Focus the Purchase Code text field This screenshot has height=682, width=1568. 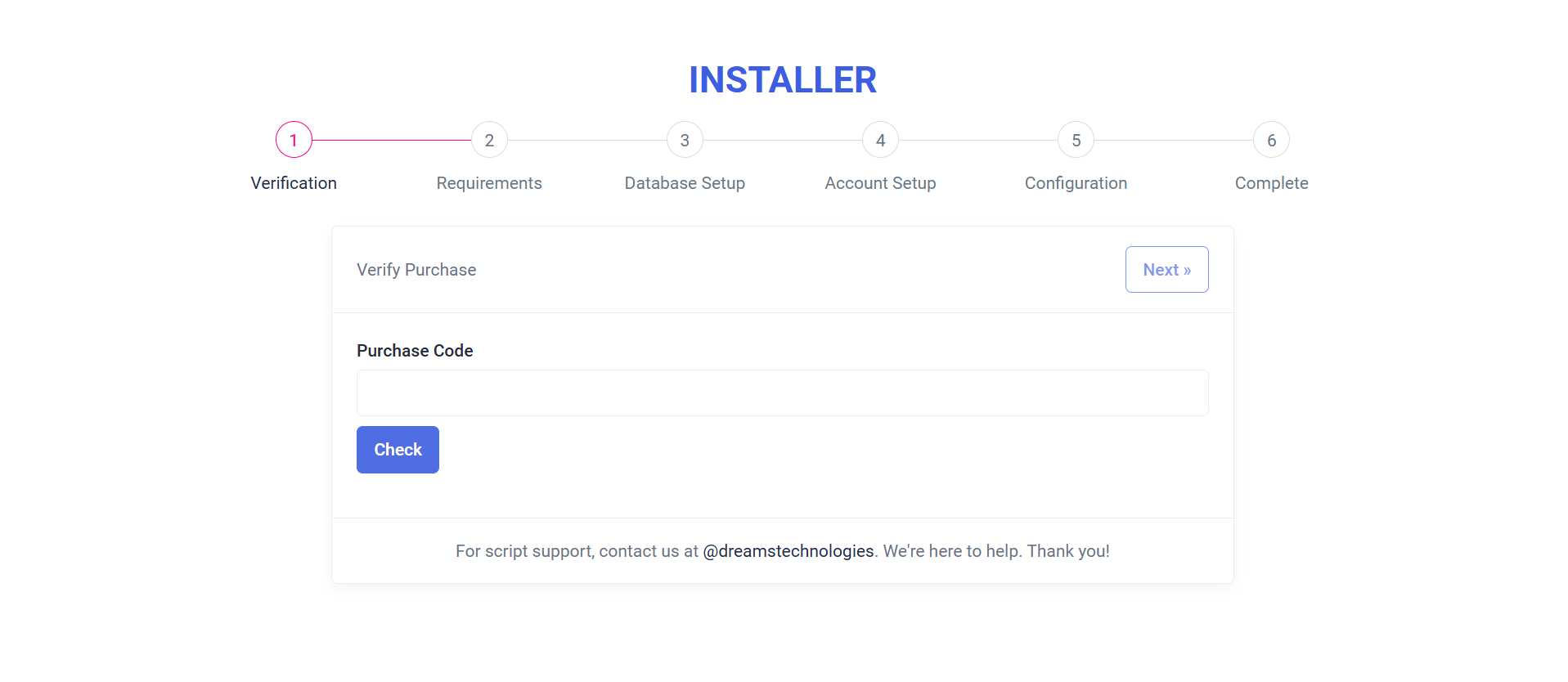pos(782,393)
